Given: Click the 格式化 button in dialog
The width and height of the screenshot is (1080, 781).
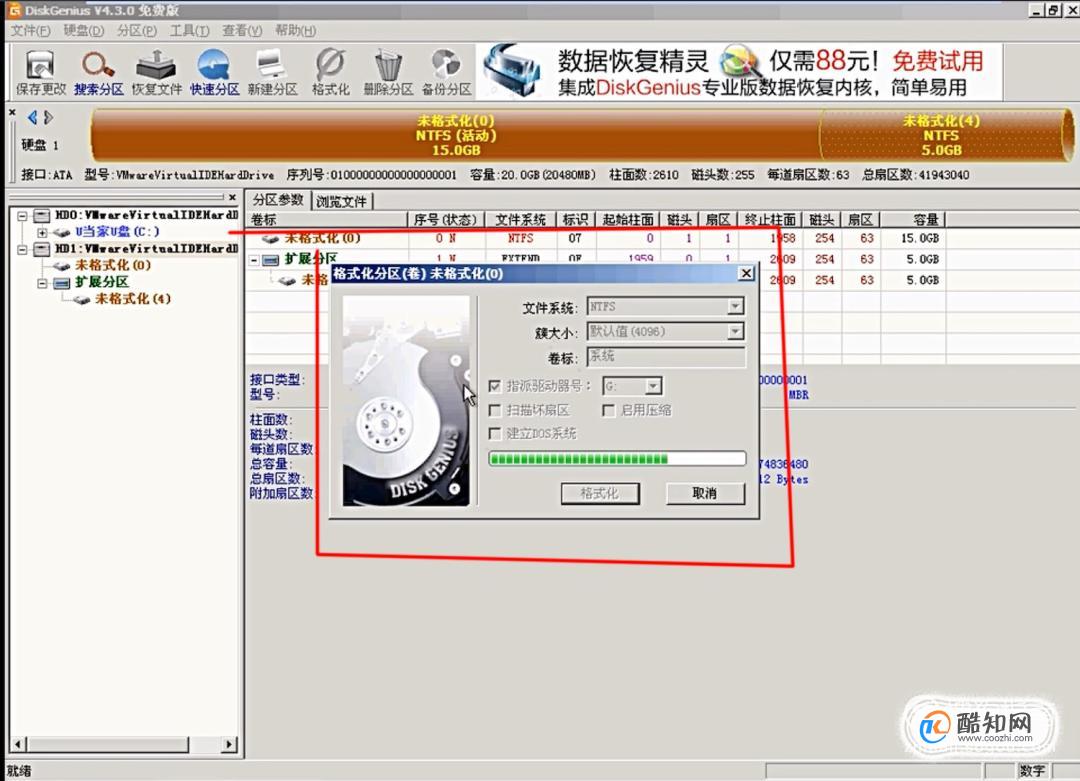Looking at the screenshot, I should point(600,493).
